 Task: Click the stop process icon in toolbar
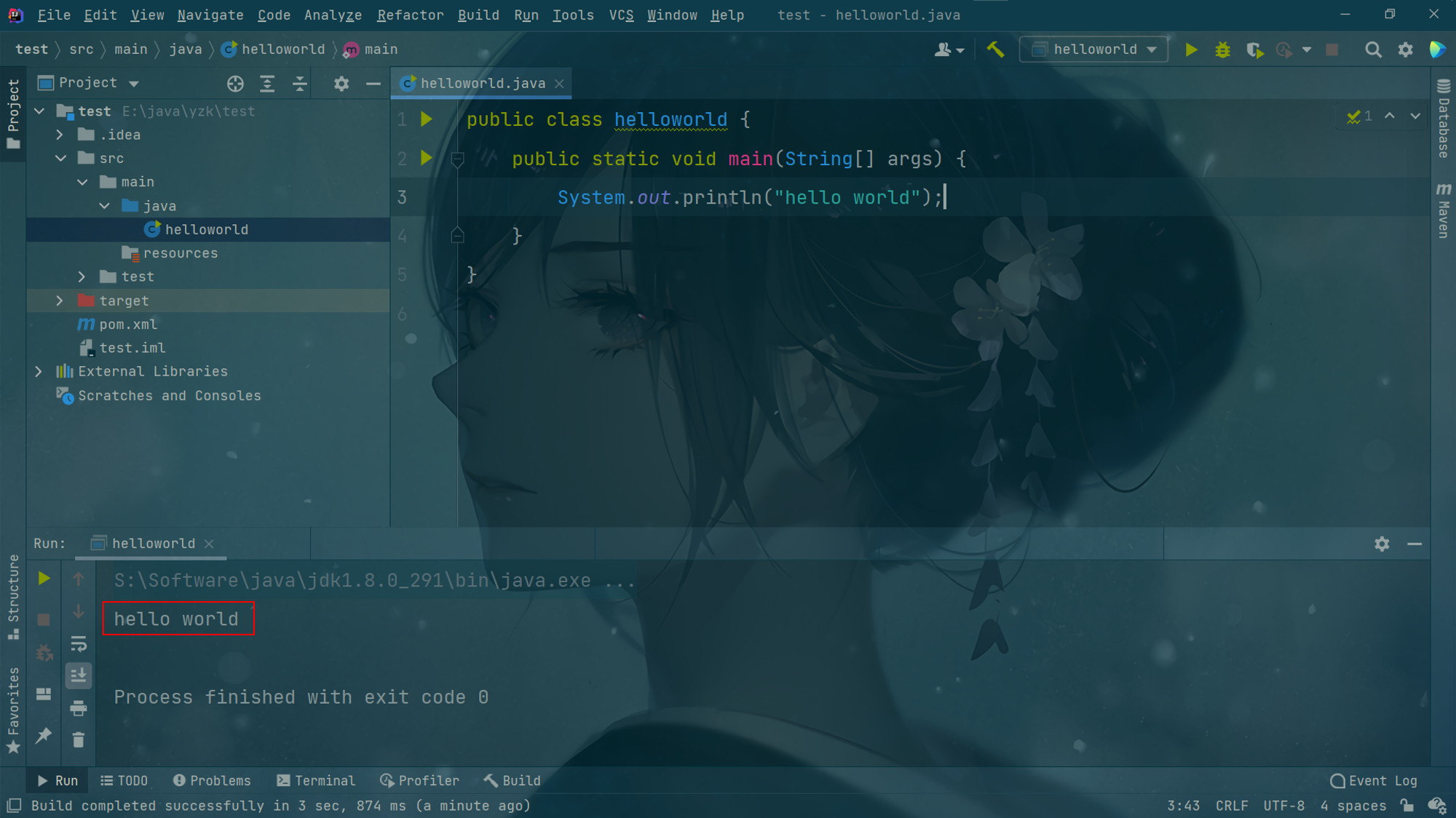(x=1332, y=49)
